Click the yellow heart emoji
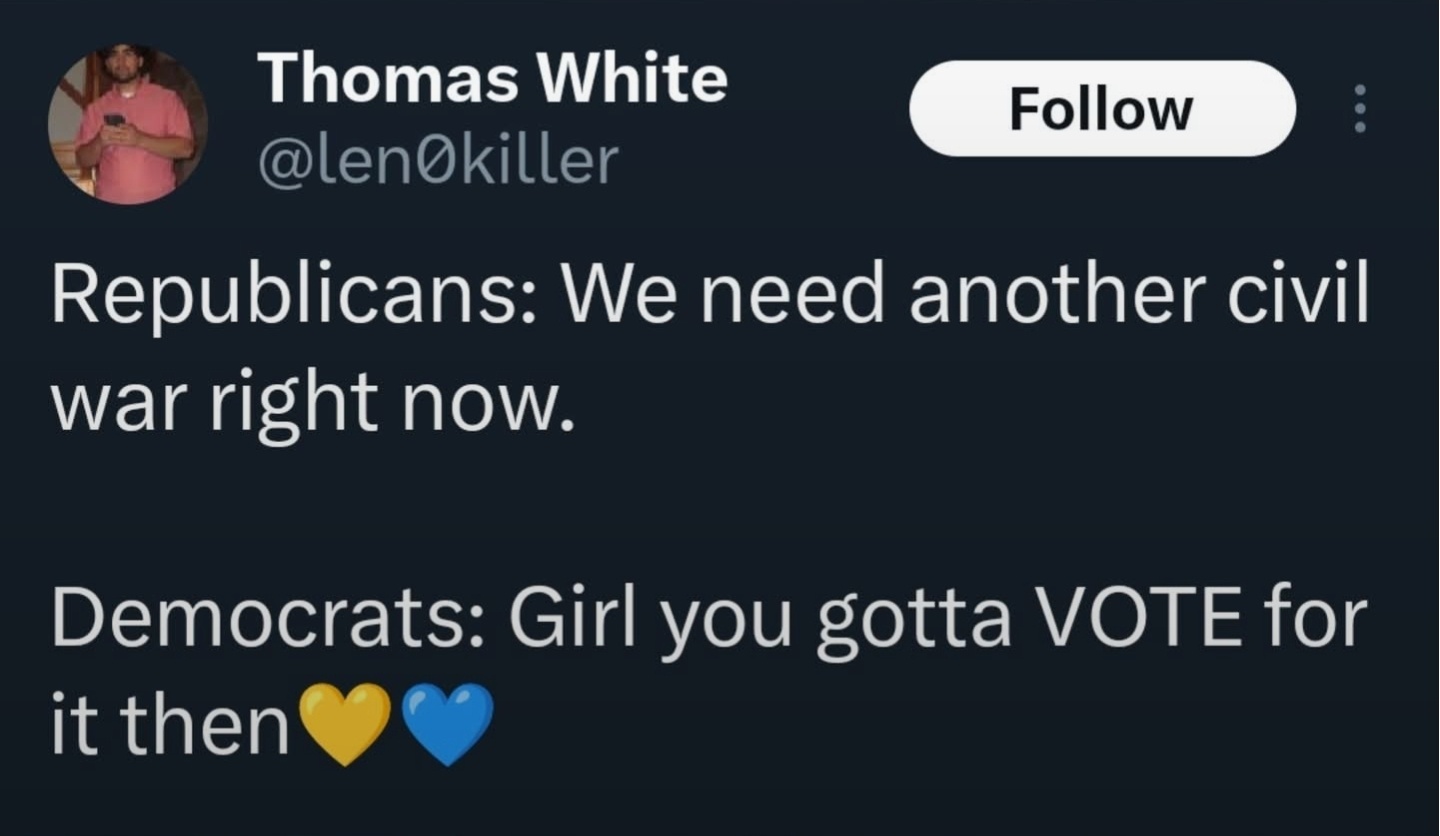The height and width of the screenshot is (836, 1440). (x=345, y=724)
